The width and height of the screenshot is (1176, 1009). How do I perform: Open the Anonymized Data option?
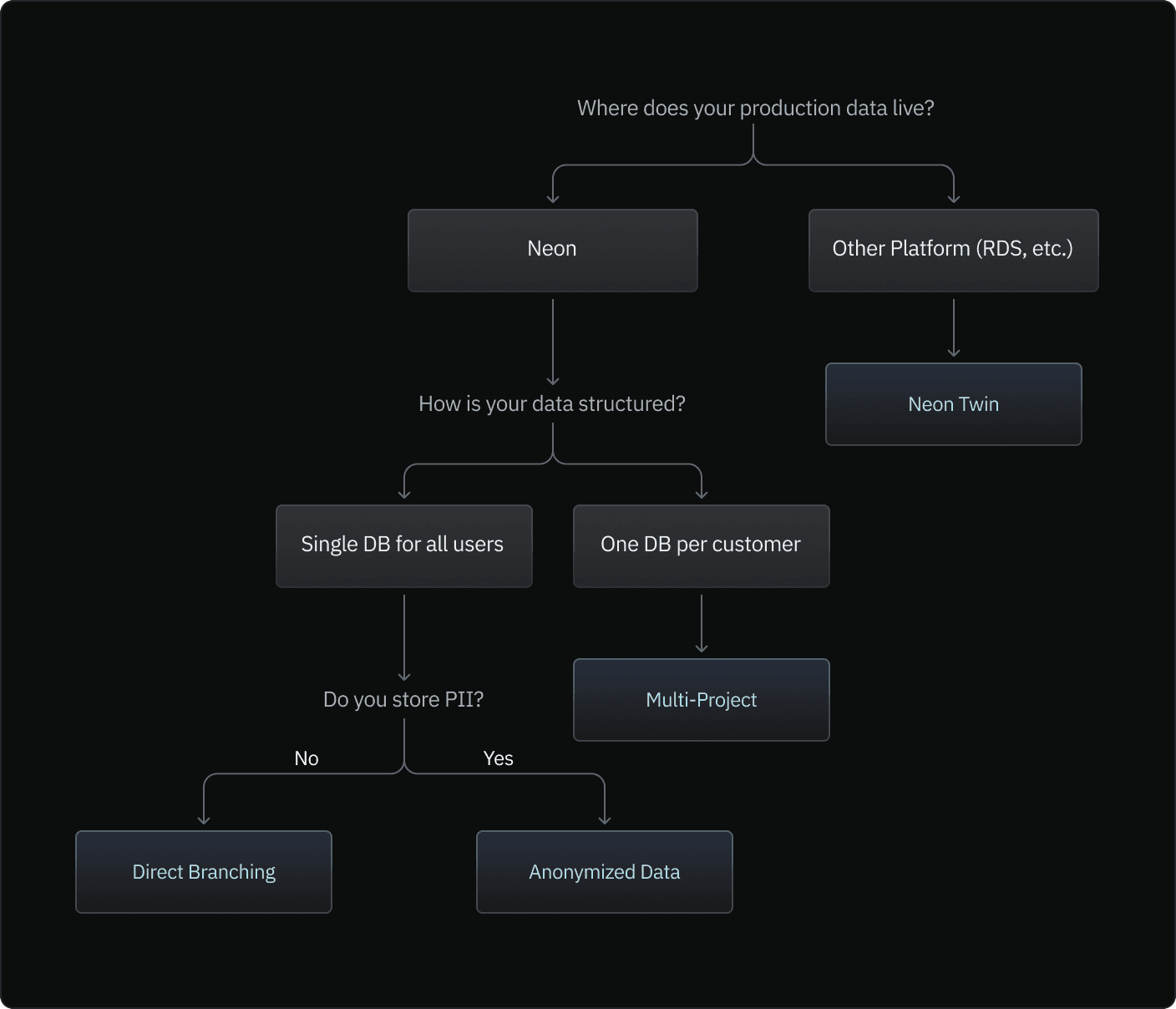604,872
